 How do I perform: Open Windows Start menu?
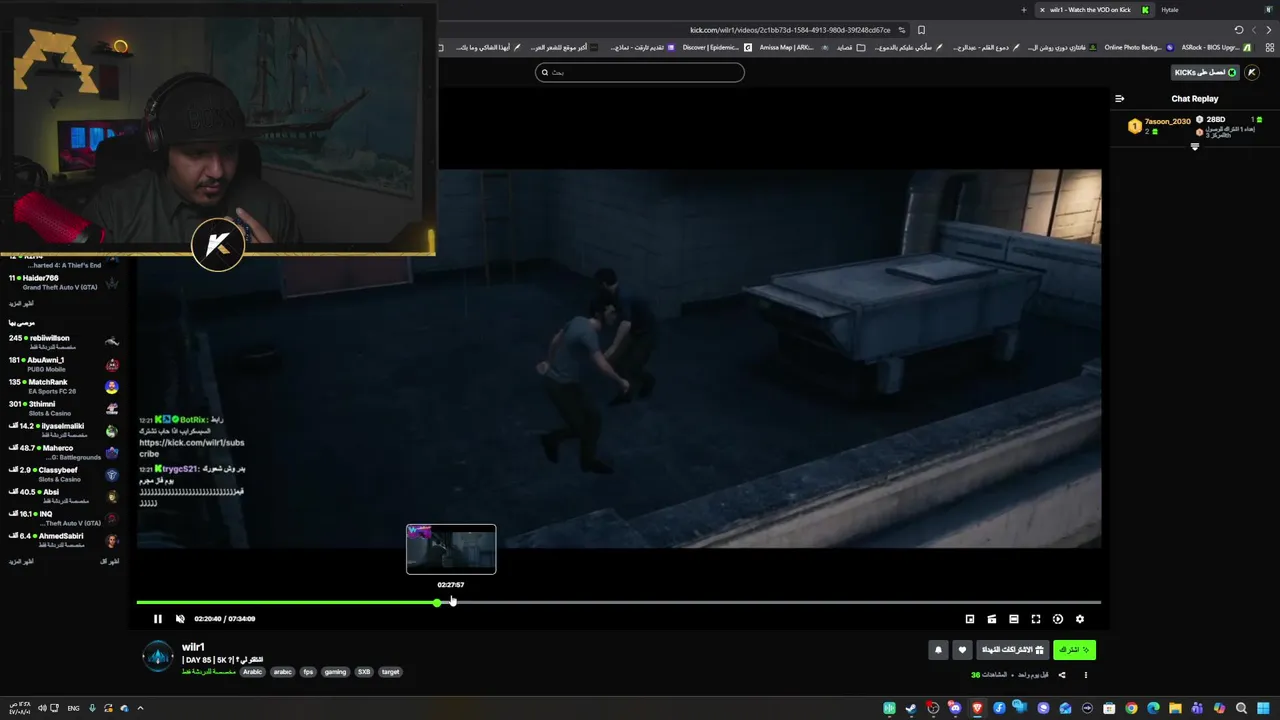[x=1263, y=708]
